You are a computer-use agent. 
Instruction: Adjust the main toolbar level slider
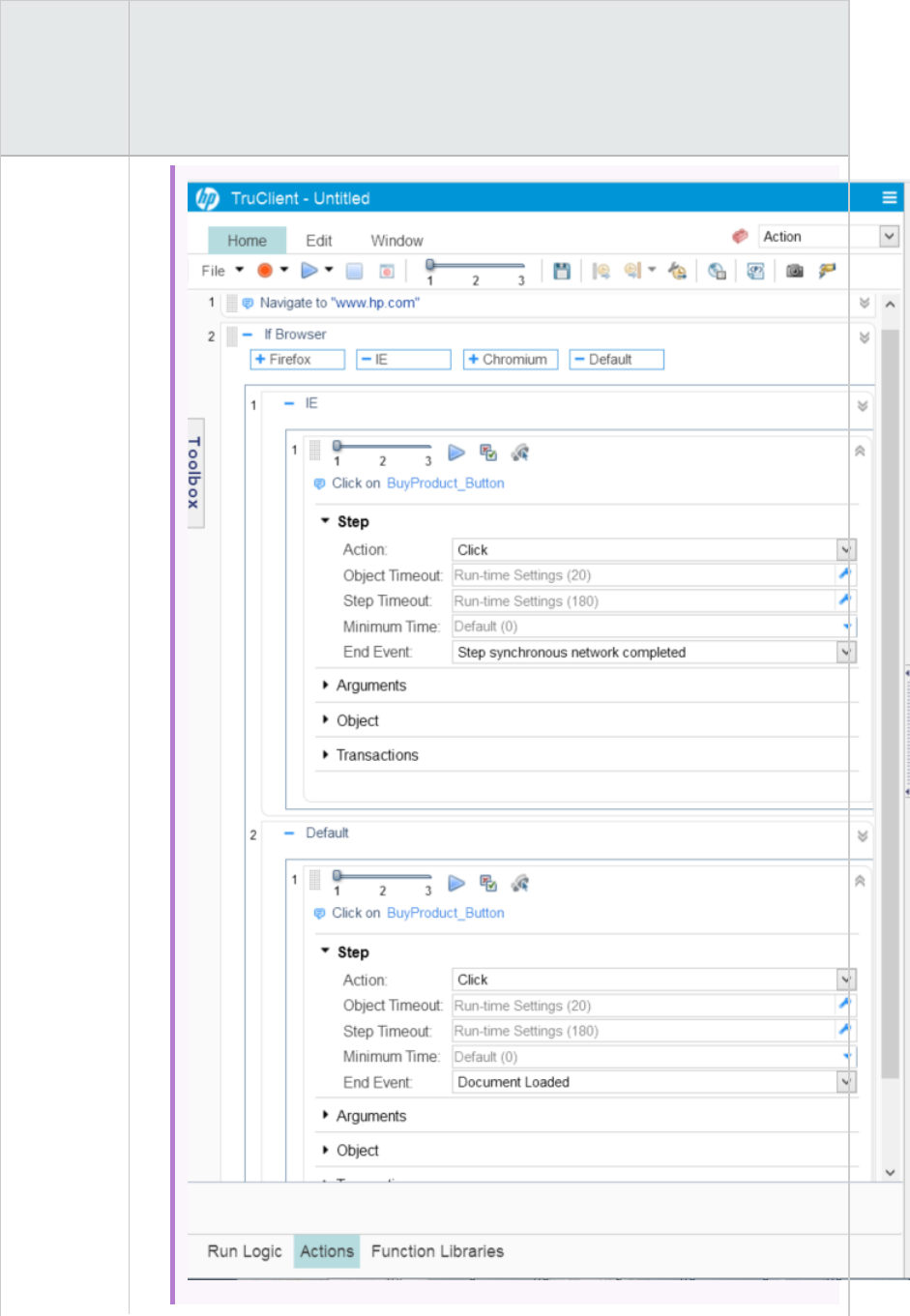pos(475,265)
